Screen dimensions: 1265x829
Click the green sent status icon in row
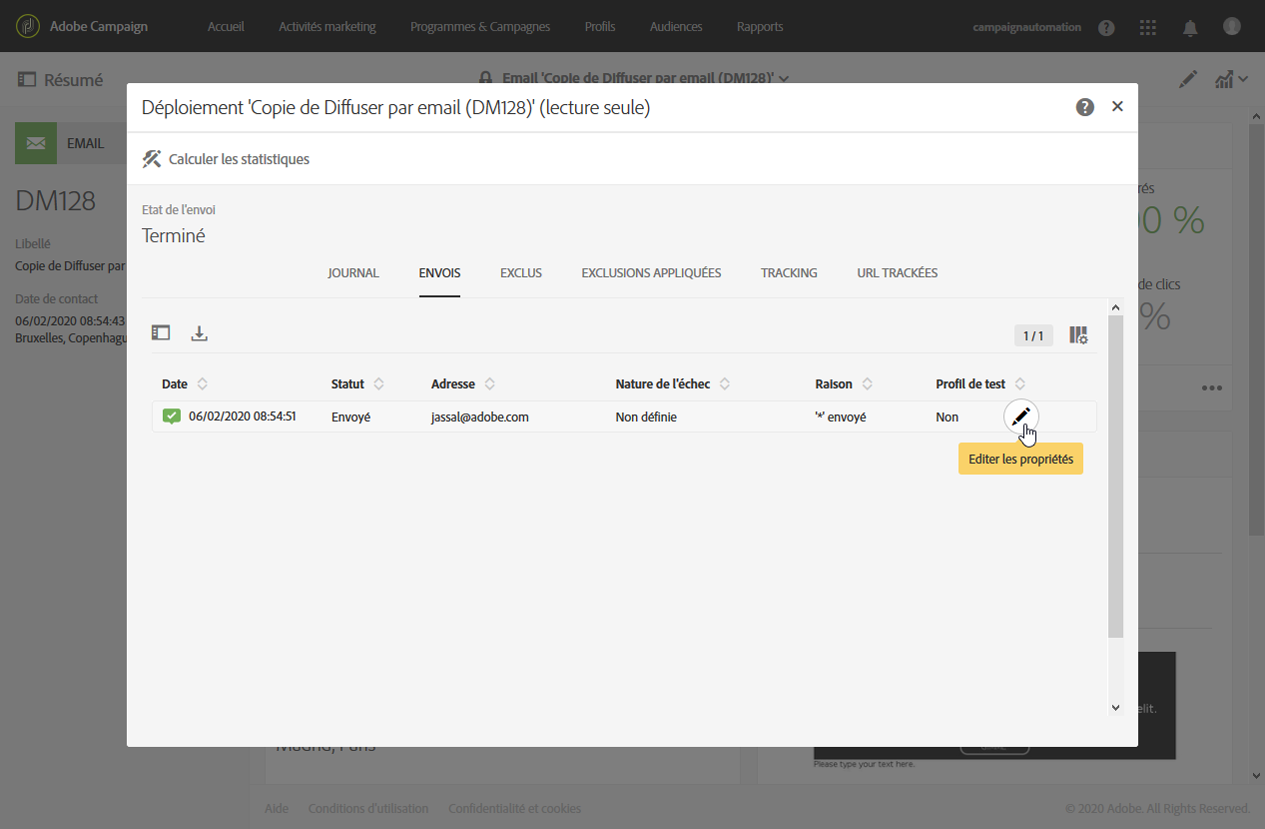(172, 416)
